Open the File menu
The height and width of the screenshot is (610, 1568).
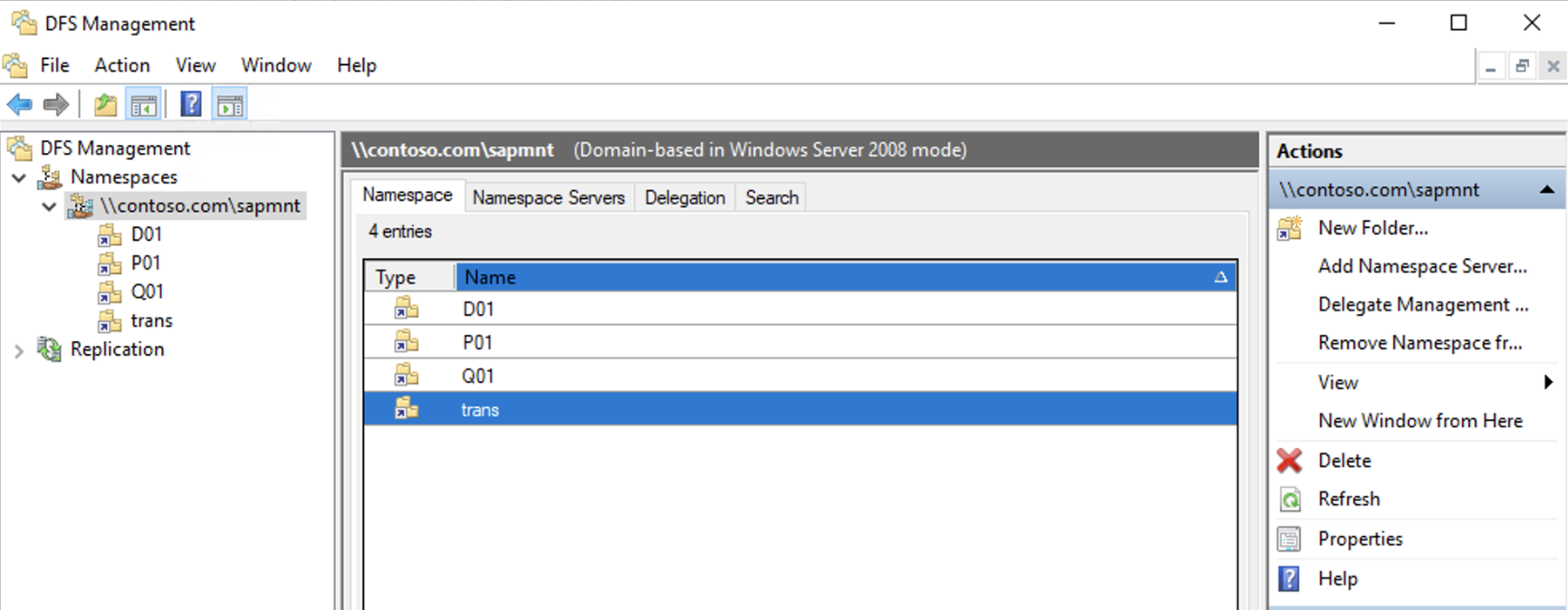(54, 65)
